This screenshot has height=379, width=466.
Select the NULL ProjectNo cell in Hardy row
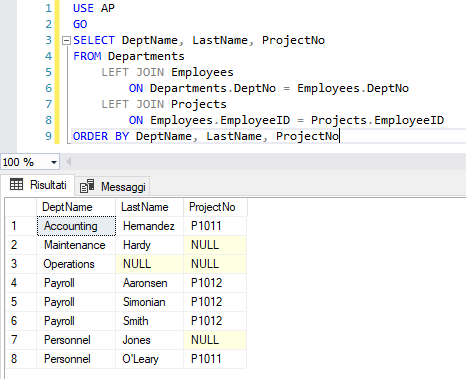(215, 245)
